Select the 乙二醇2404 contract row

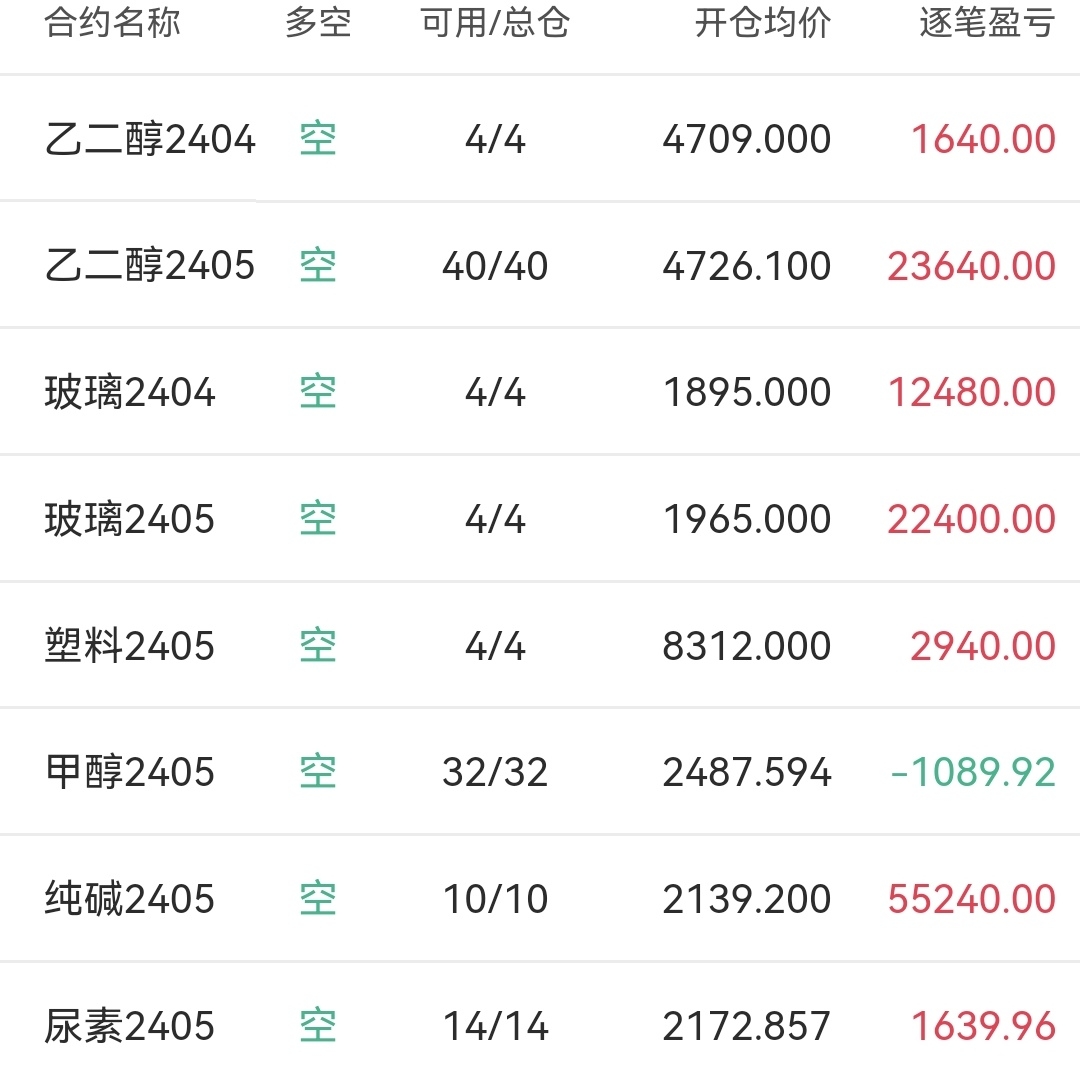(x=540, y=138)
